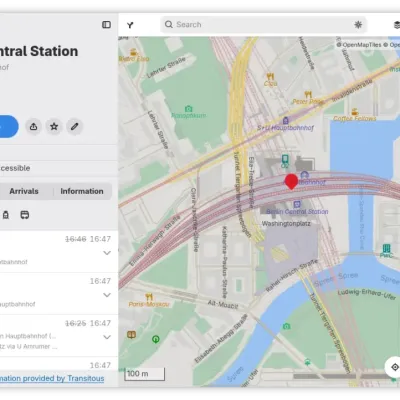Filter departures by bus icon
400x400 pixels.
pos(25,215)
